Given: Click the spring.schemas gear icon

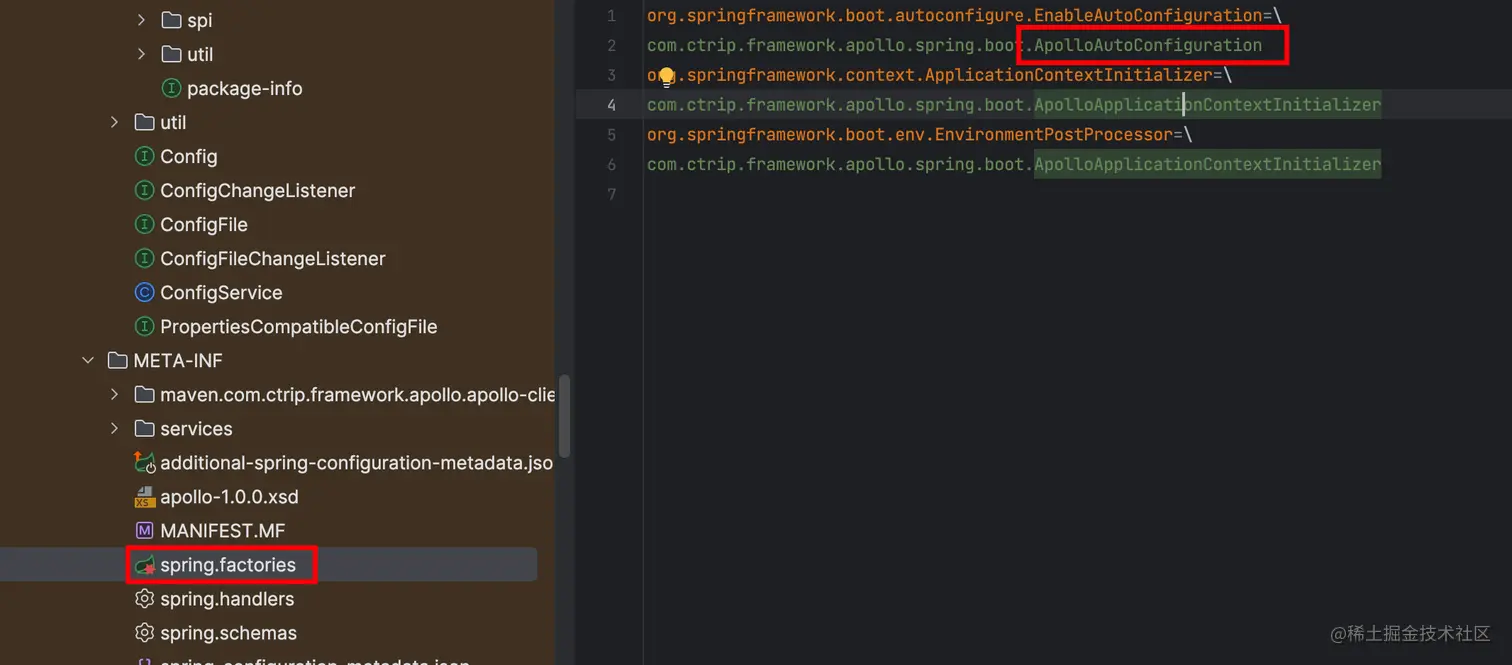Looking at the screenshot, I should point(144,633).
